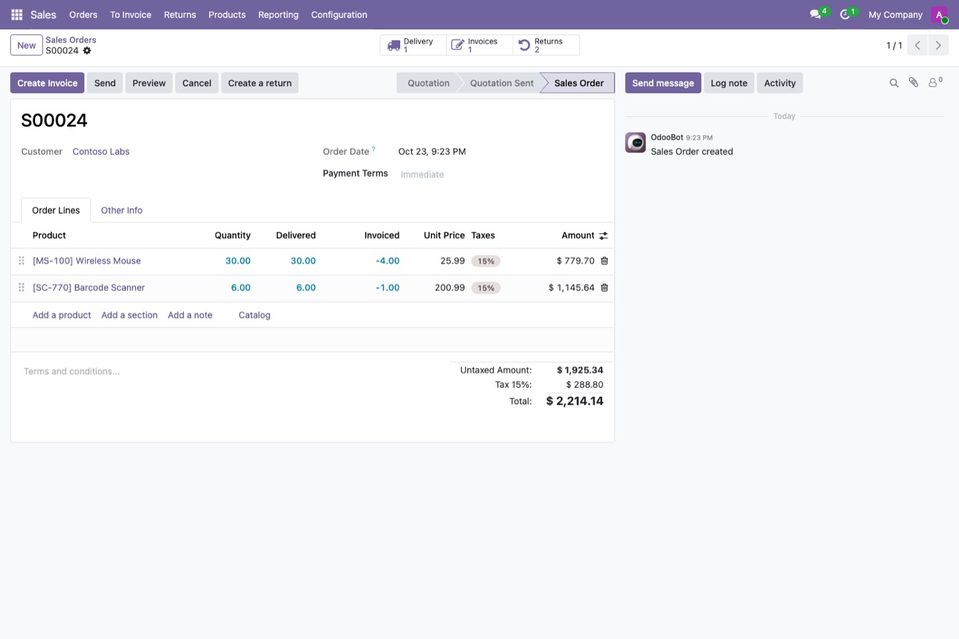This screenshot has height=639, width=959.
Task: Open the Returns top menu
Action: (x=180, y=15)
